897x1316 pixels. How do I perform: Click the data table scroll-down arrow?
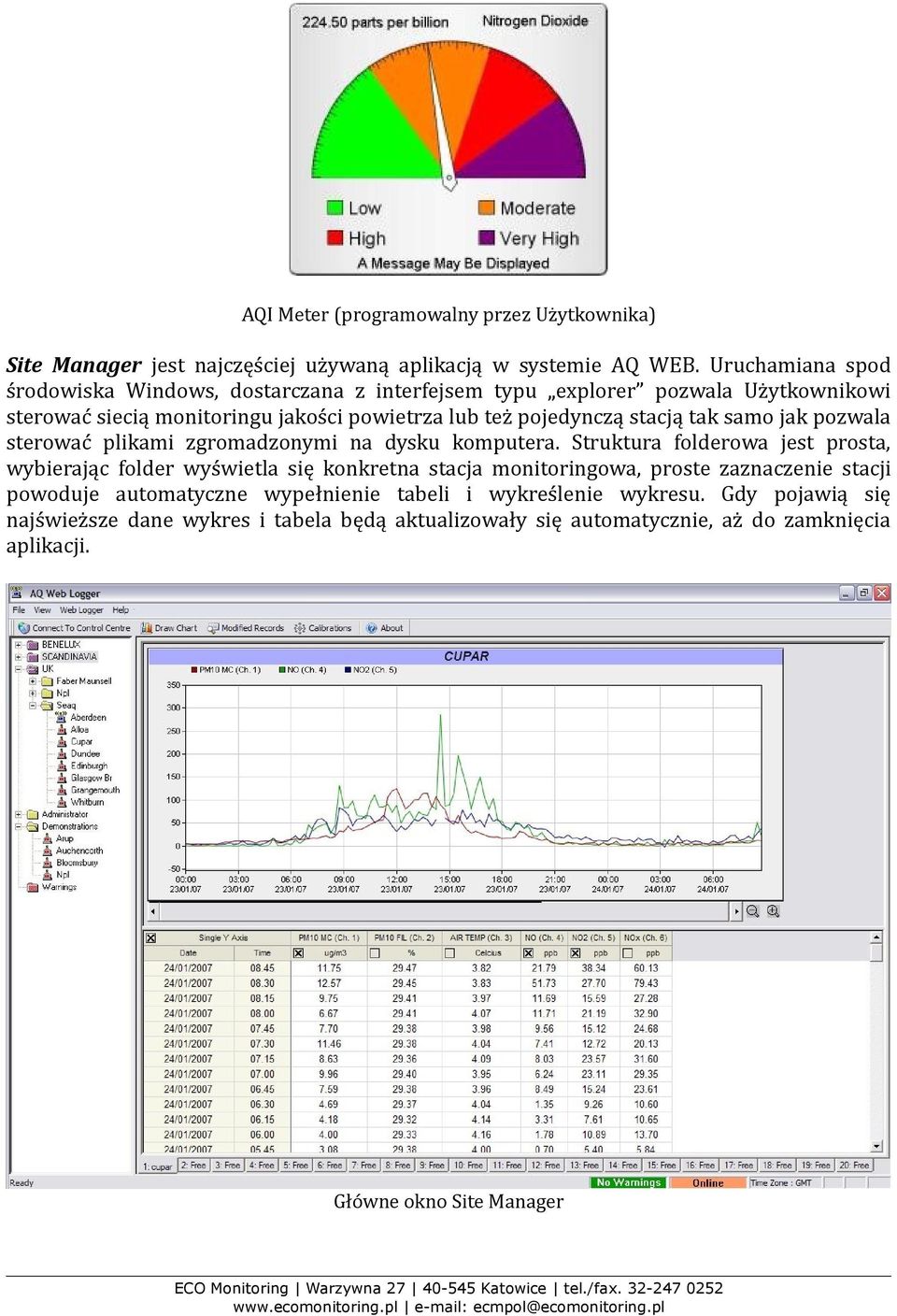point(876,1146)
